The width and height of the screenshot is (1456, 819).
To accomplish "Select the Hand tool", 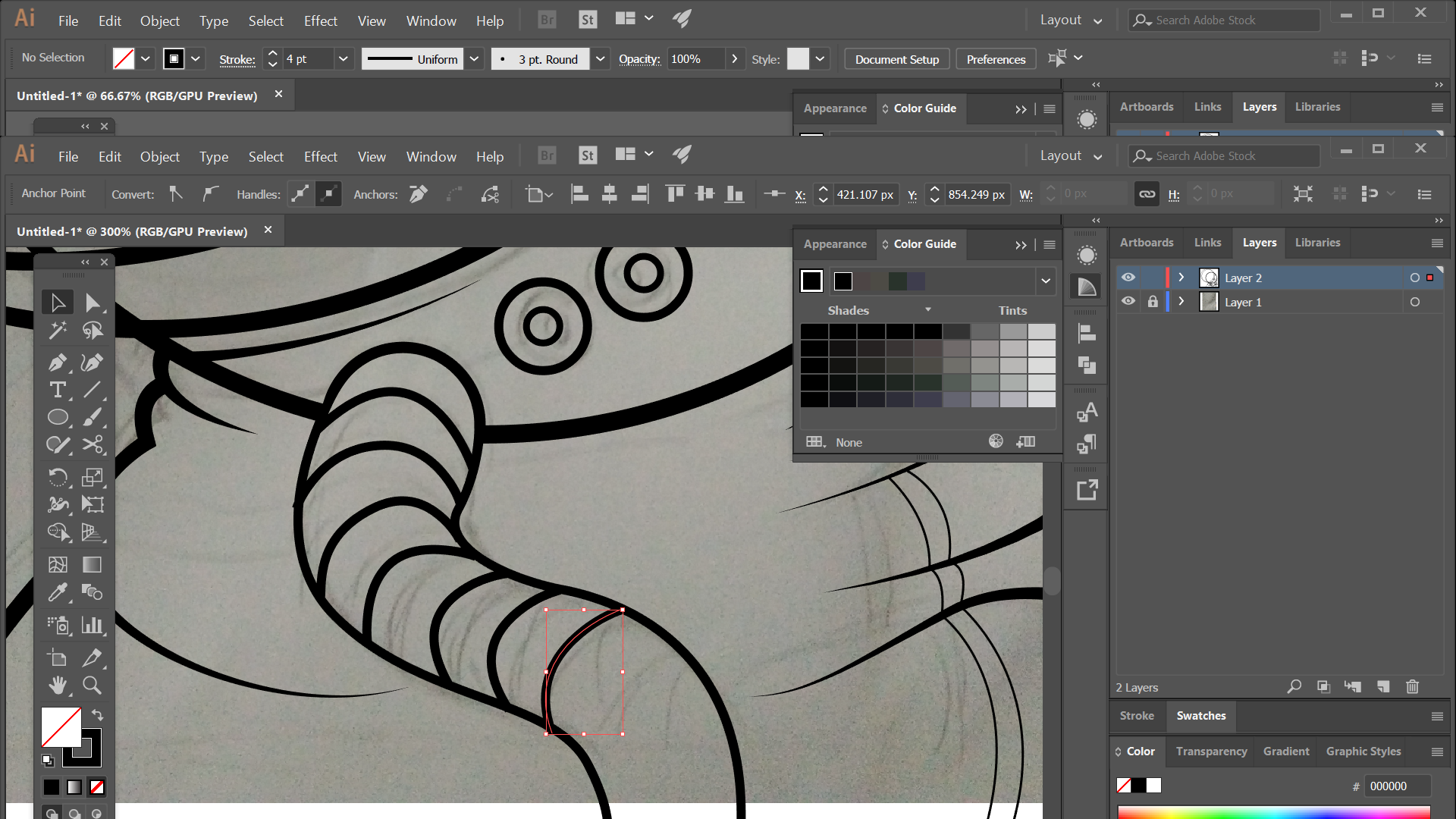I will pyautogui.click(x=58, y=685).
